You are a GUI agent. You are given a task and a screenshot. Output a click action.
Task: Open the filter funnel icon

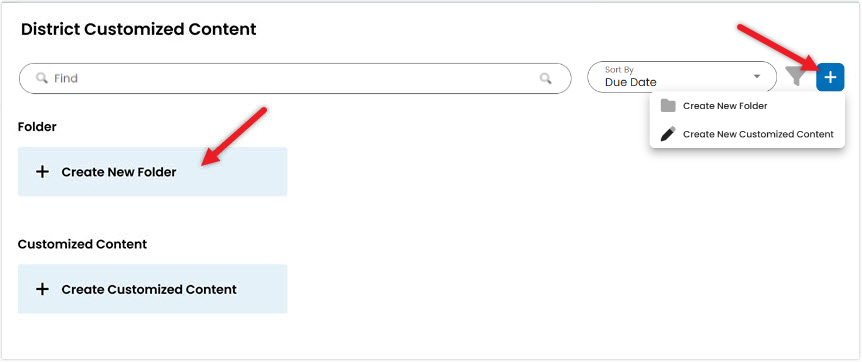point(795,77)
